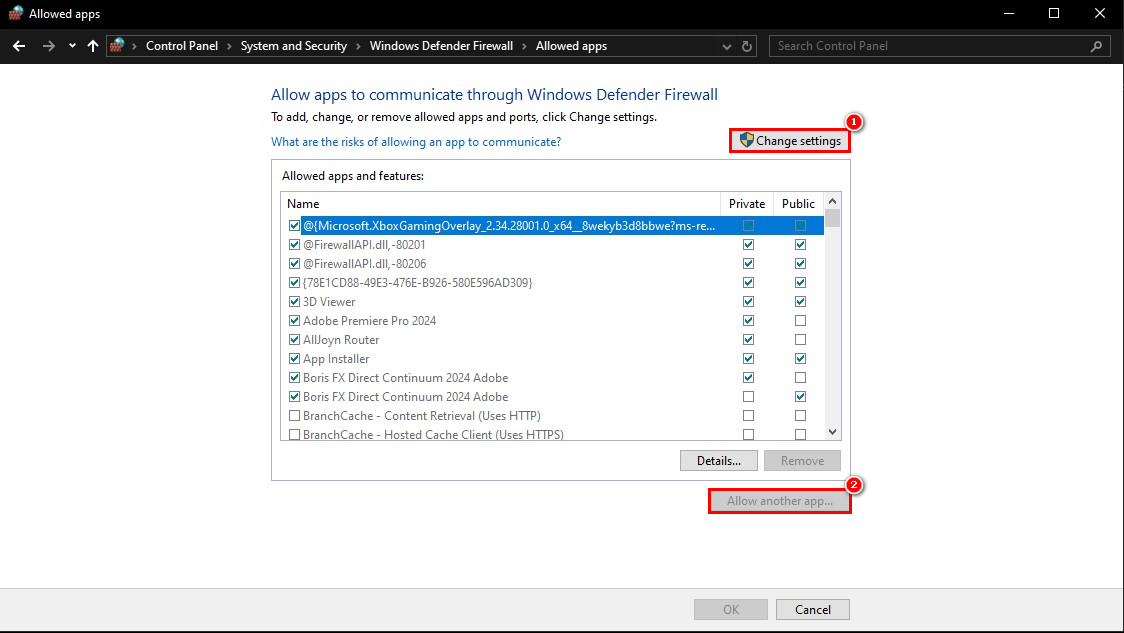Image resolution: width=1124 pixels, height=633 pixels.
Task: Toggle Private checkbox for @FirewallAPI.dll,-80201
Action: 748,244
